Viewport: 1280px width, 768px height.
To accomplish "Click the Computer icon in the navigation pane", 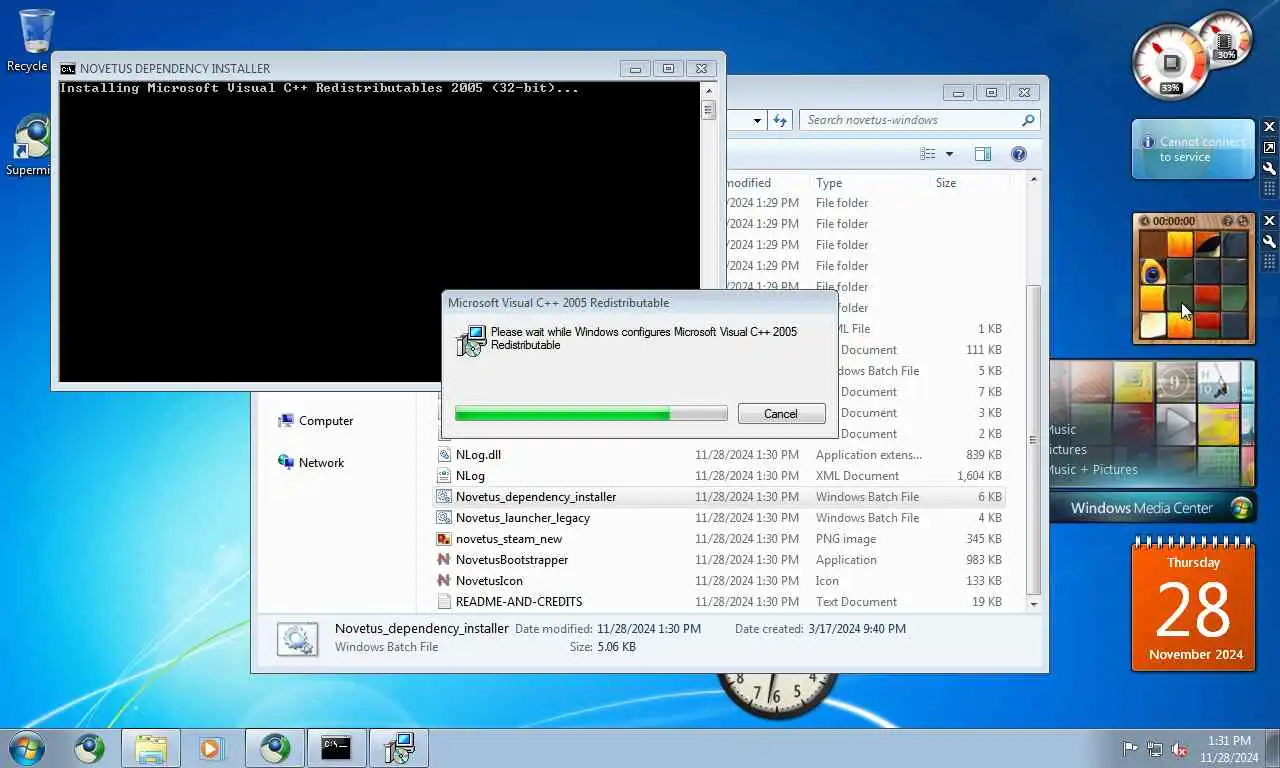I will pos(286,421).
